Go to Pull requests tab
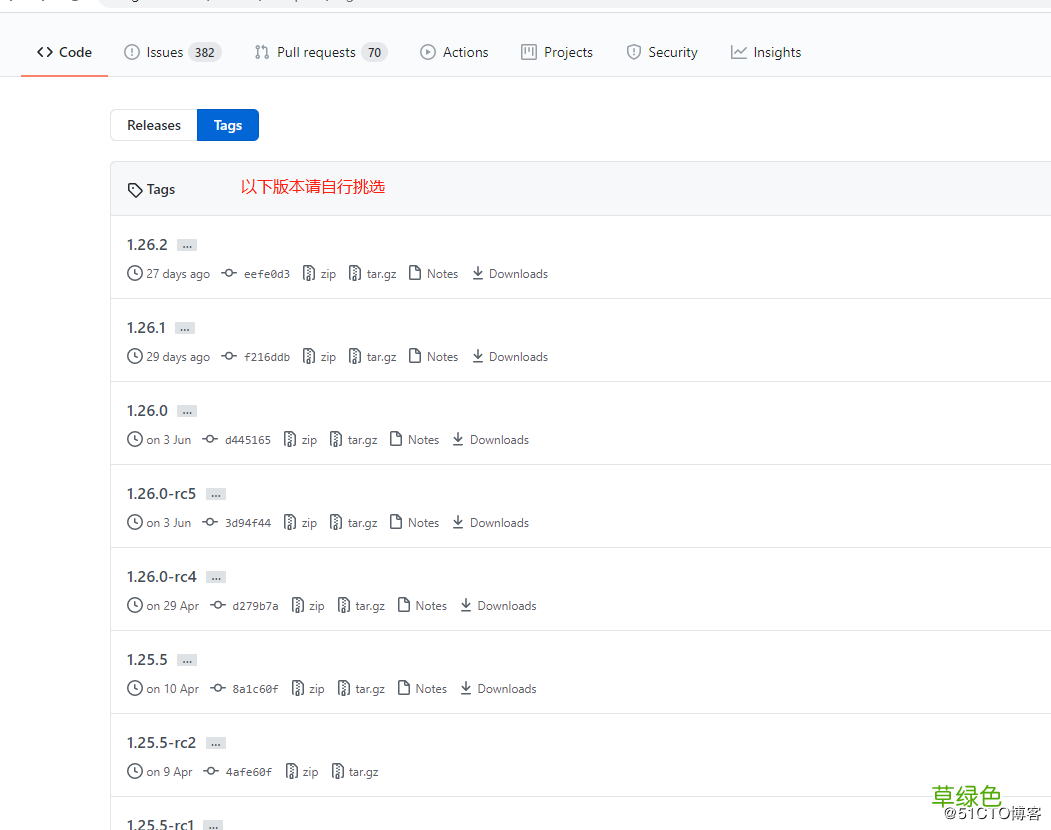The width and height of the screenshot is (1051, 830). click(x=320, y=52)
